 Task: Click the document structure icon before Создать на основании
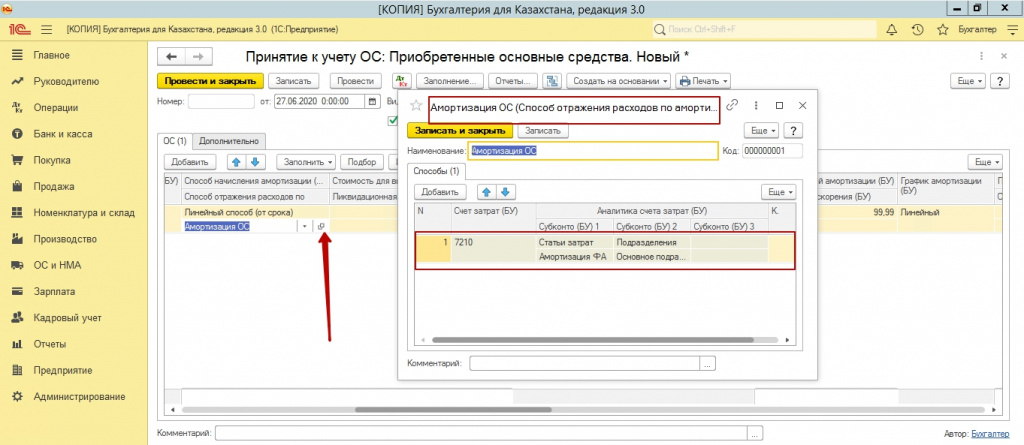coord(552,81)
